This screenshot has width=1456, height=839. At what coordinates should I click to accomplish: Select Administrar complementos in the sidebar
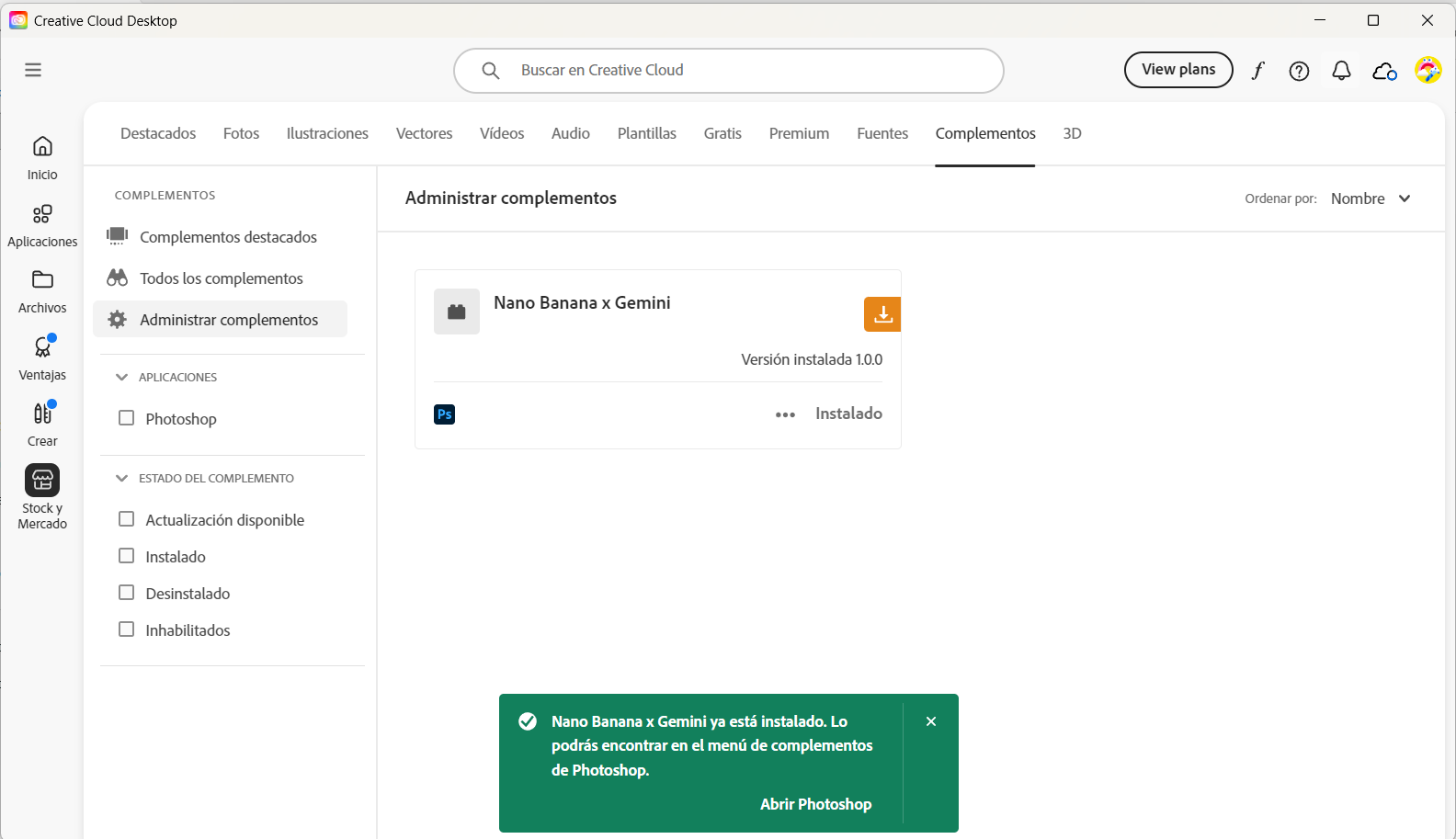pos(221,319)
